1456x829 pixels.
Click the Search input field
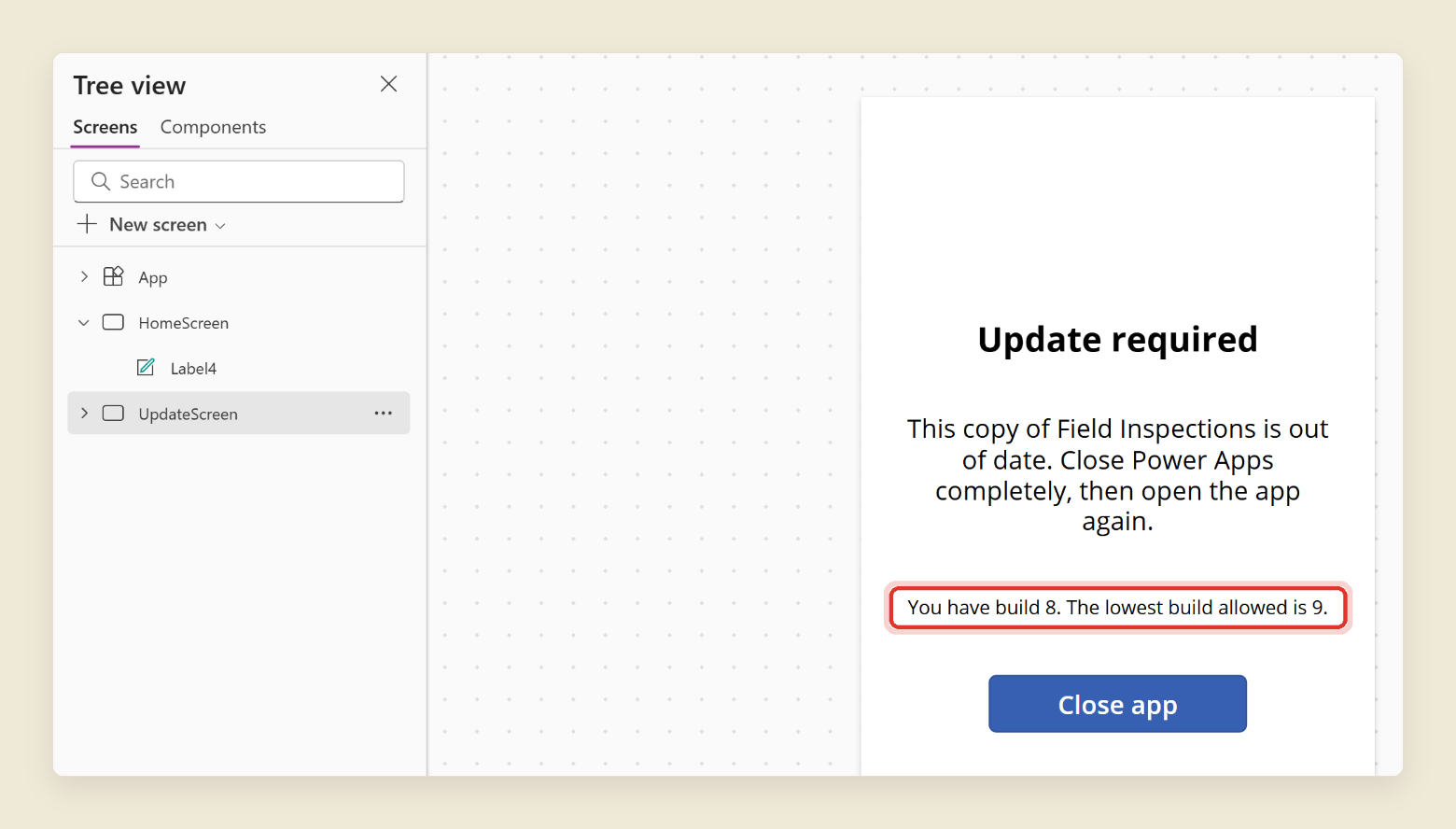tap(239, 181)
